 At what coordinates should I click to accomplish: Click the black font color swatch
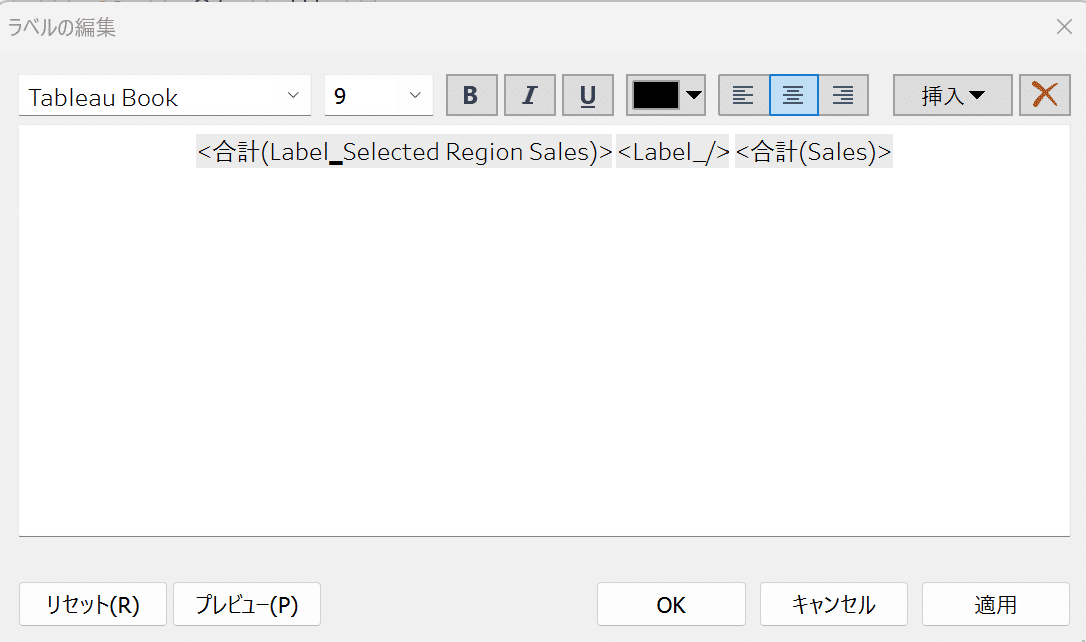click(655, 95)
